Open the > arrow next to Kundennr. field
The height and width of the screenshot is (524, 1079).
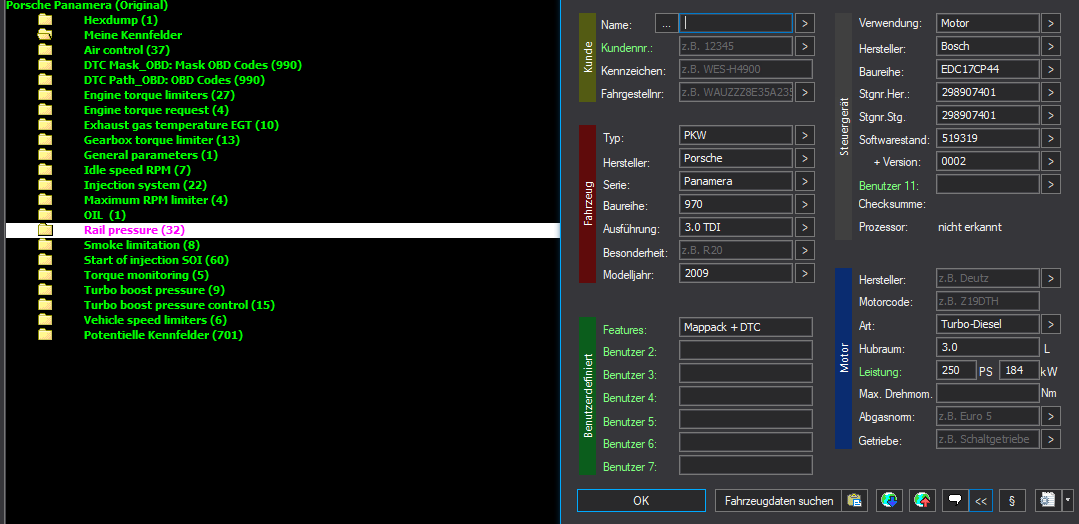tap(805, 46)
